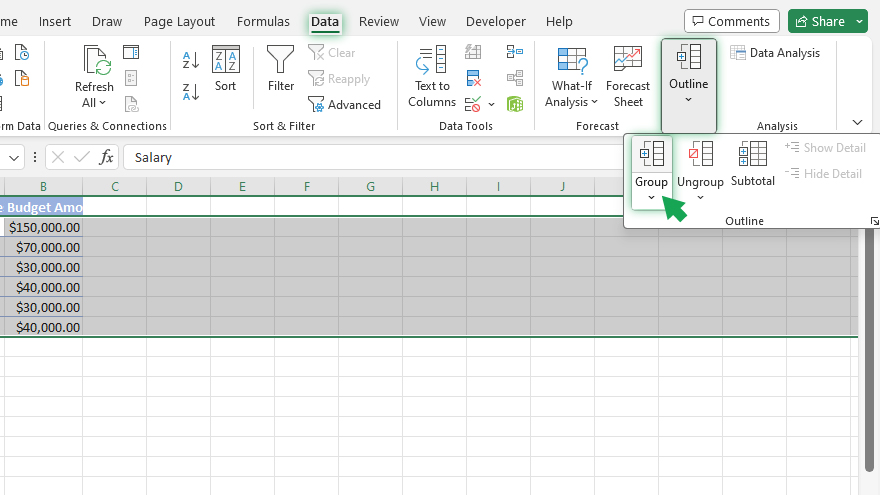Expand the Refresh All dropdown arrow
Image resolution: width=880 pixels, height=495 pixels.
pos(102,103)
